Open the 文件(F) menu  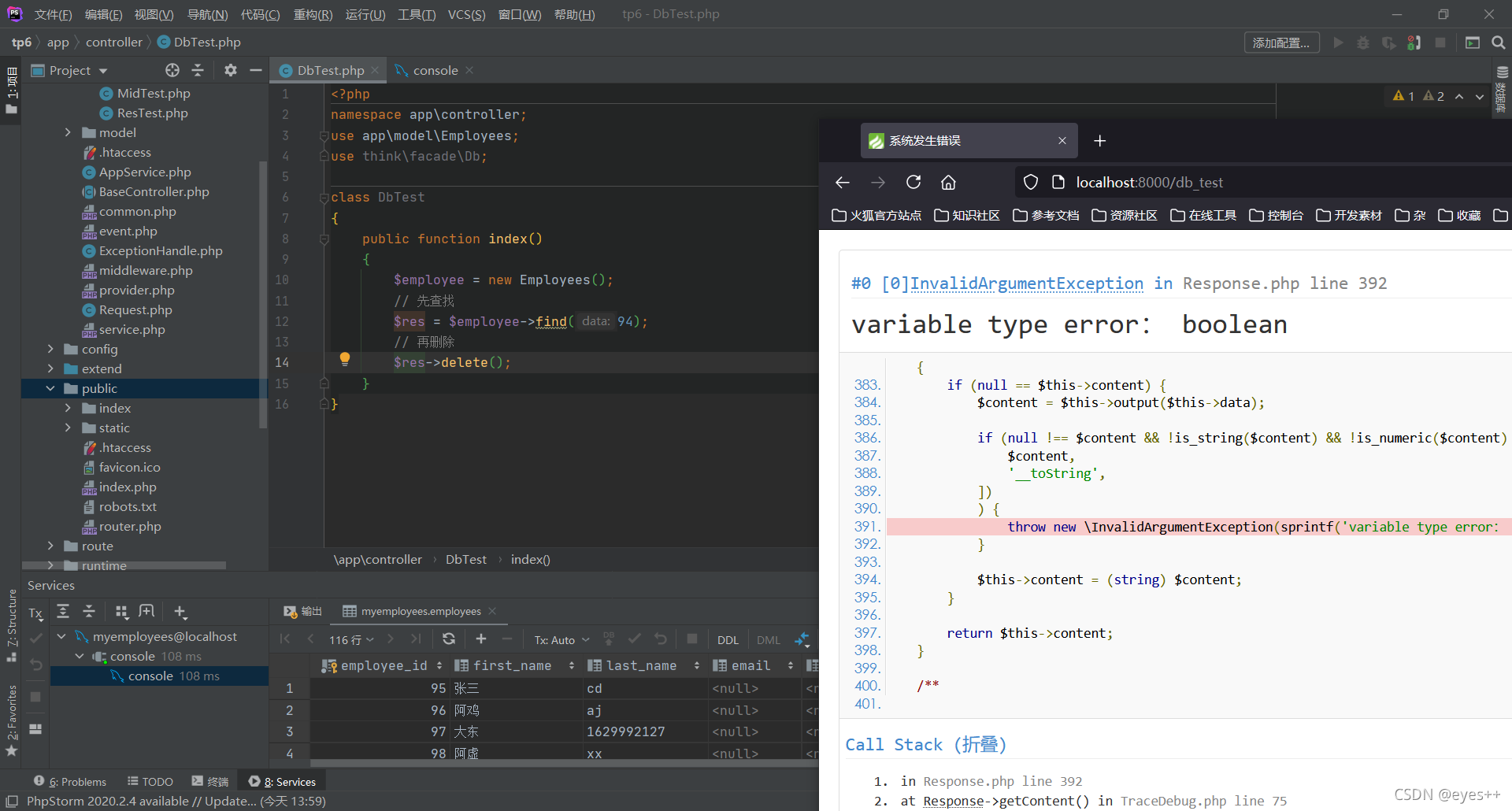click(53, 14)
